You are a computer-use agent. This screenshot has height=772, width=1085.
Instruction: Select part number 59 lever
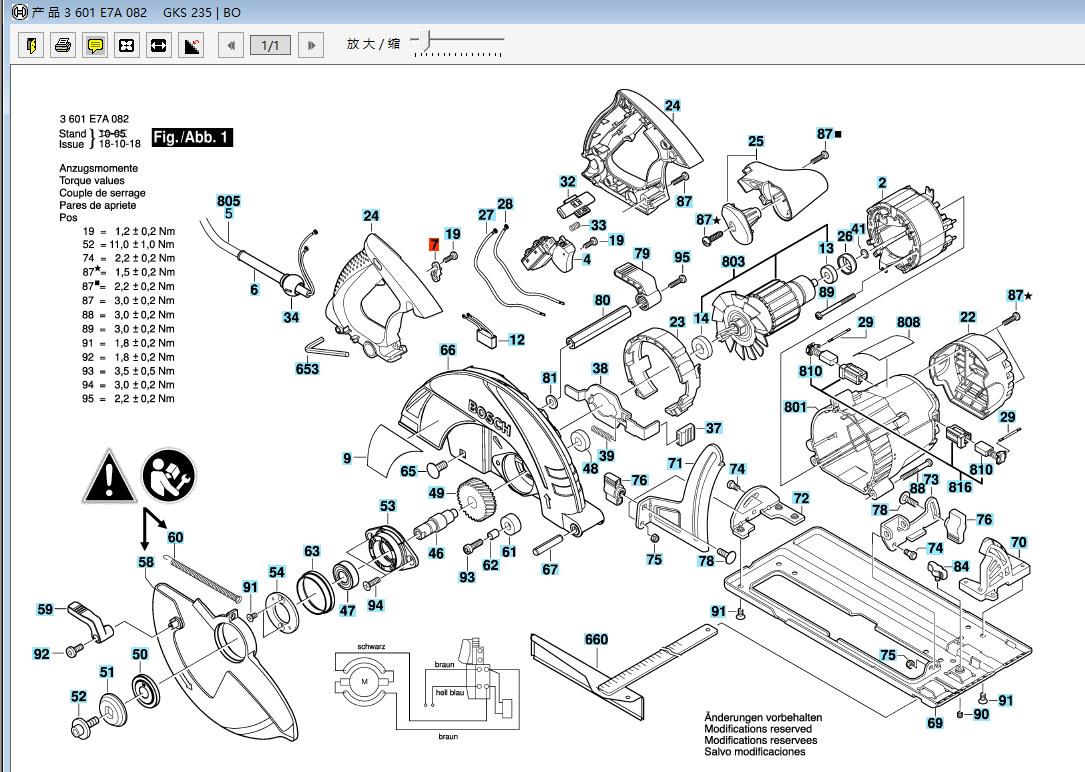click(45, 609)
